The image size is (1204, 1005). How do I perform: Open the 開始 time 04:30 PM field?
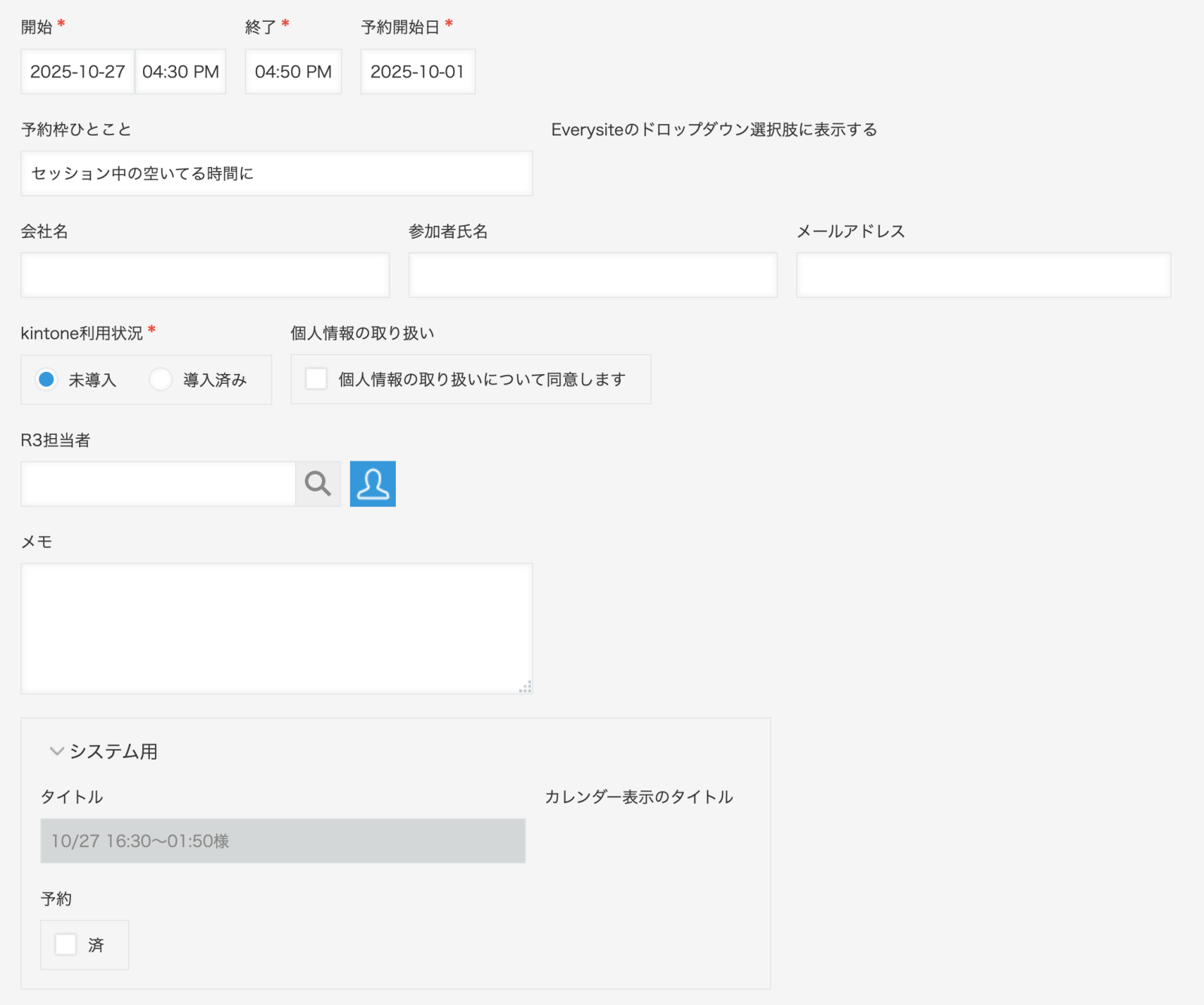(181, 72)
